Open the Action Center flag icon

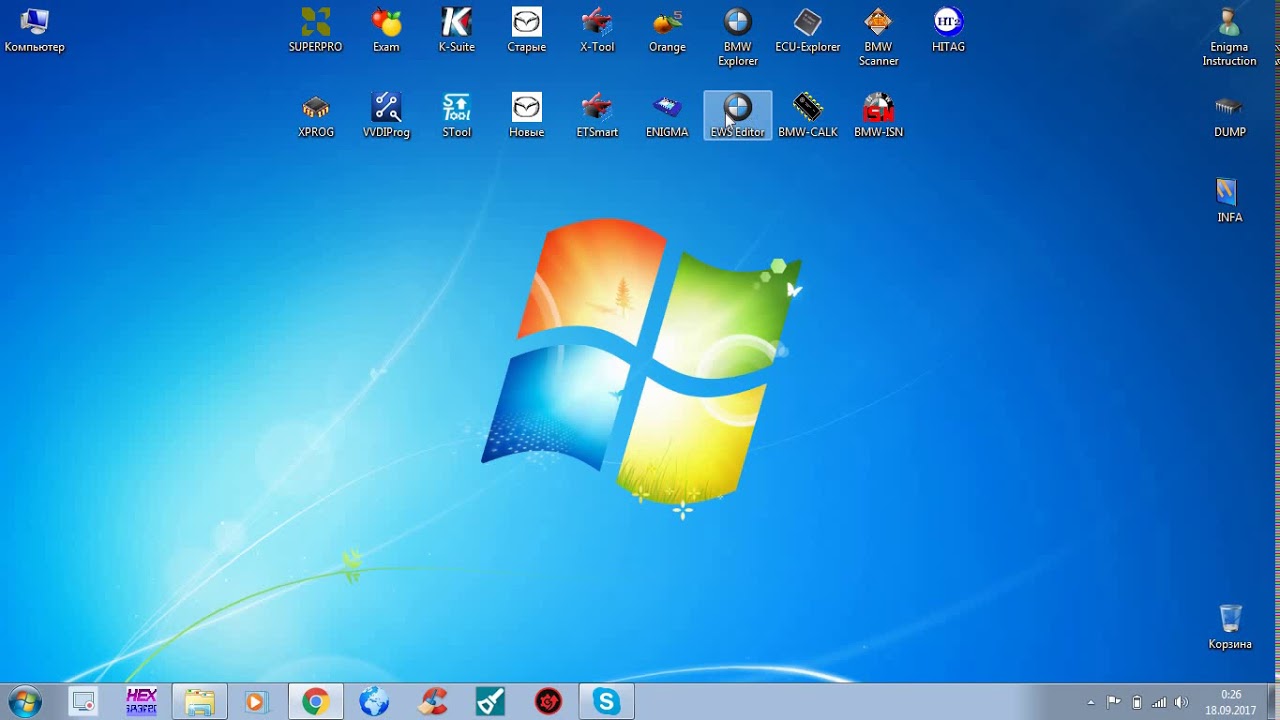tap(1114, 702)
